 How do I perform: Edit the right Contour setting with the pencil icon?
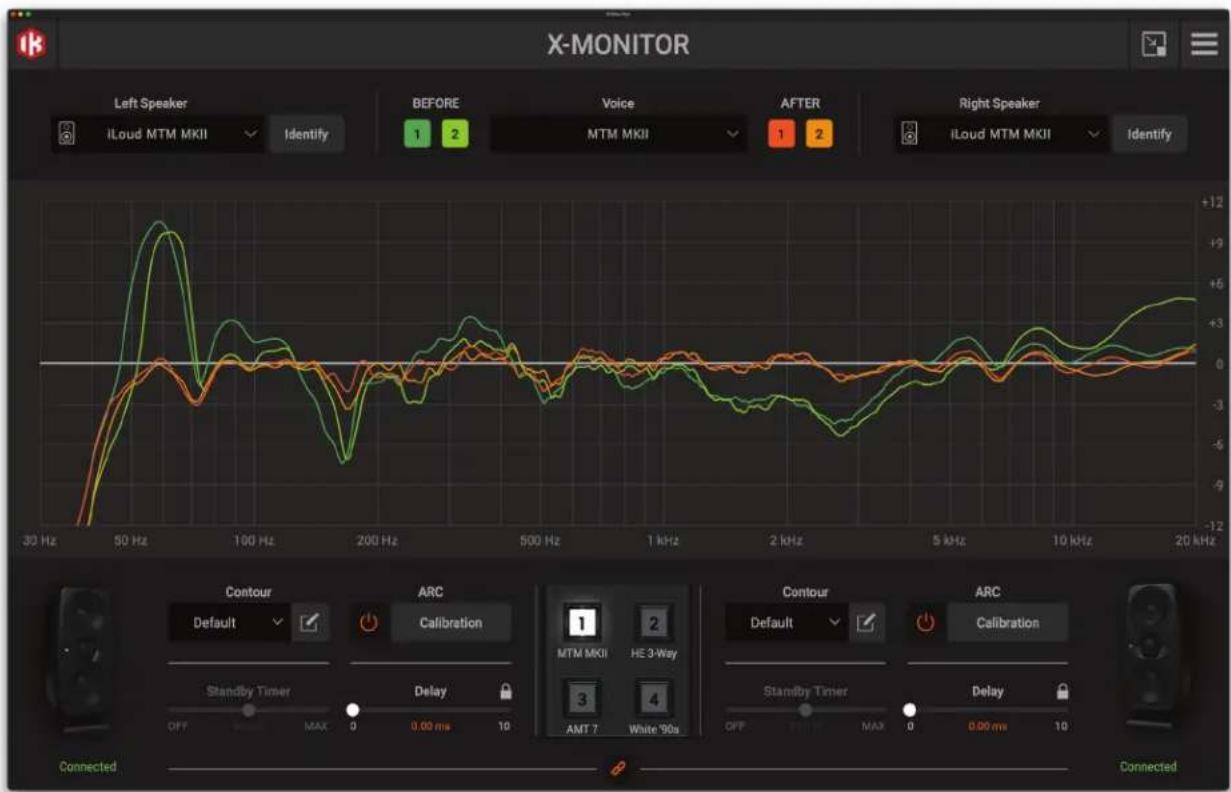tap(866, 623)
